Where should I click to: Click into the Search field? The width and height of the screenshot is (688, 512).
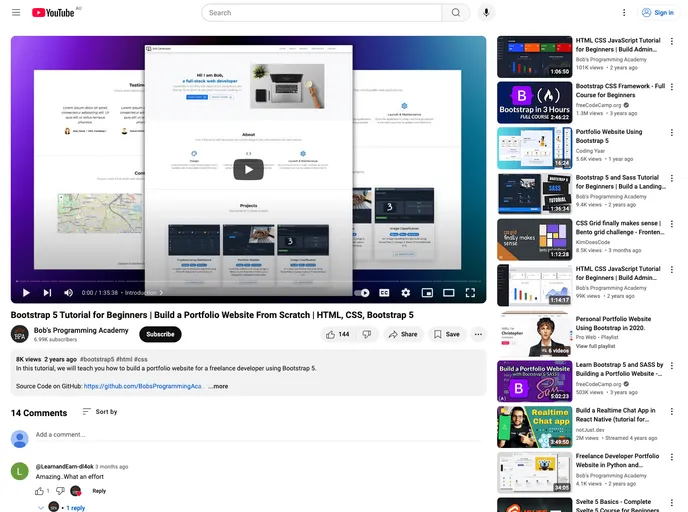[x=322, y=13]
